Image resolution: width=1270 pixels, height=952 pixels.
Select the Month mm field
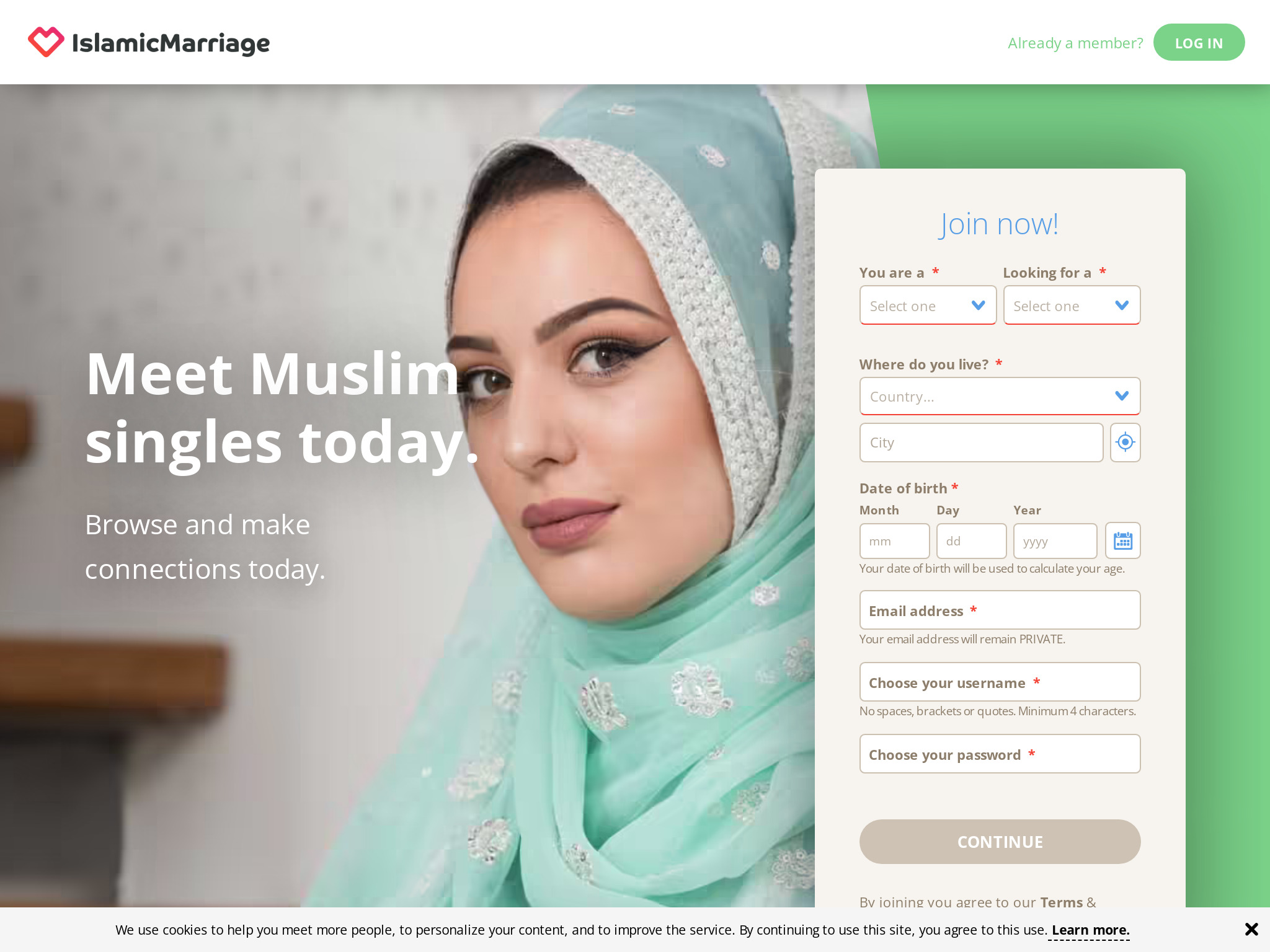[x=894, y=541]
